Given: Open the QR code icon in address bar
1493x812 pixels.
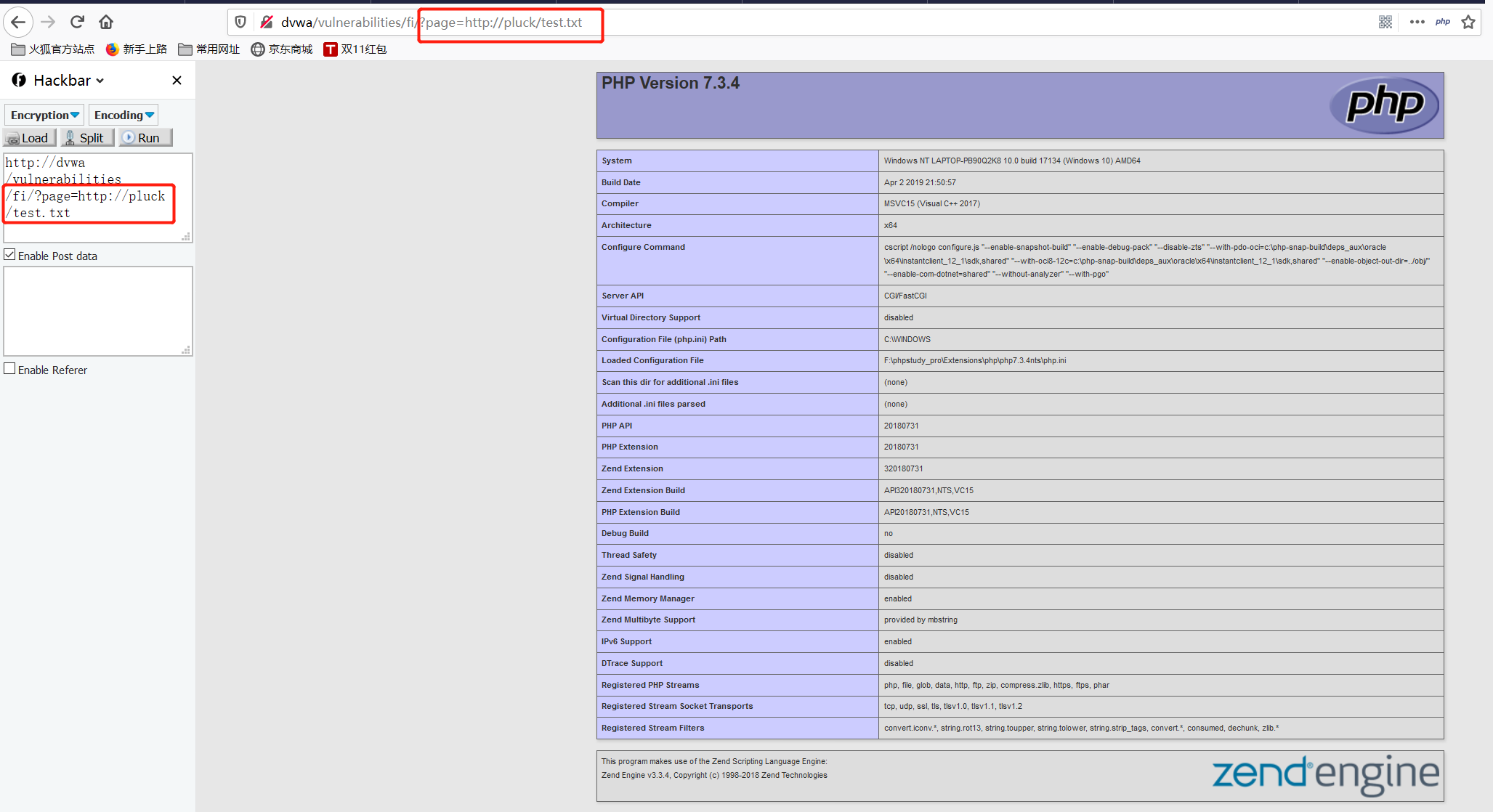Looking at the screenshot, I should 1385,22.
